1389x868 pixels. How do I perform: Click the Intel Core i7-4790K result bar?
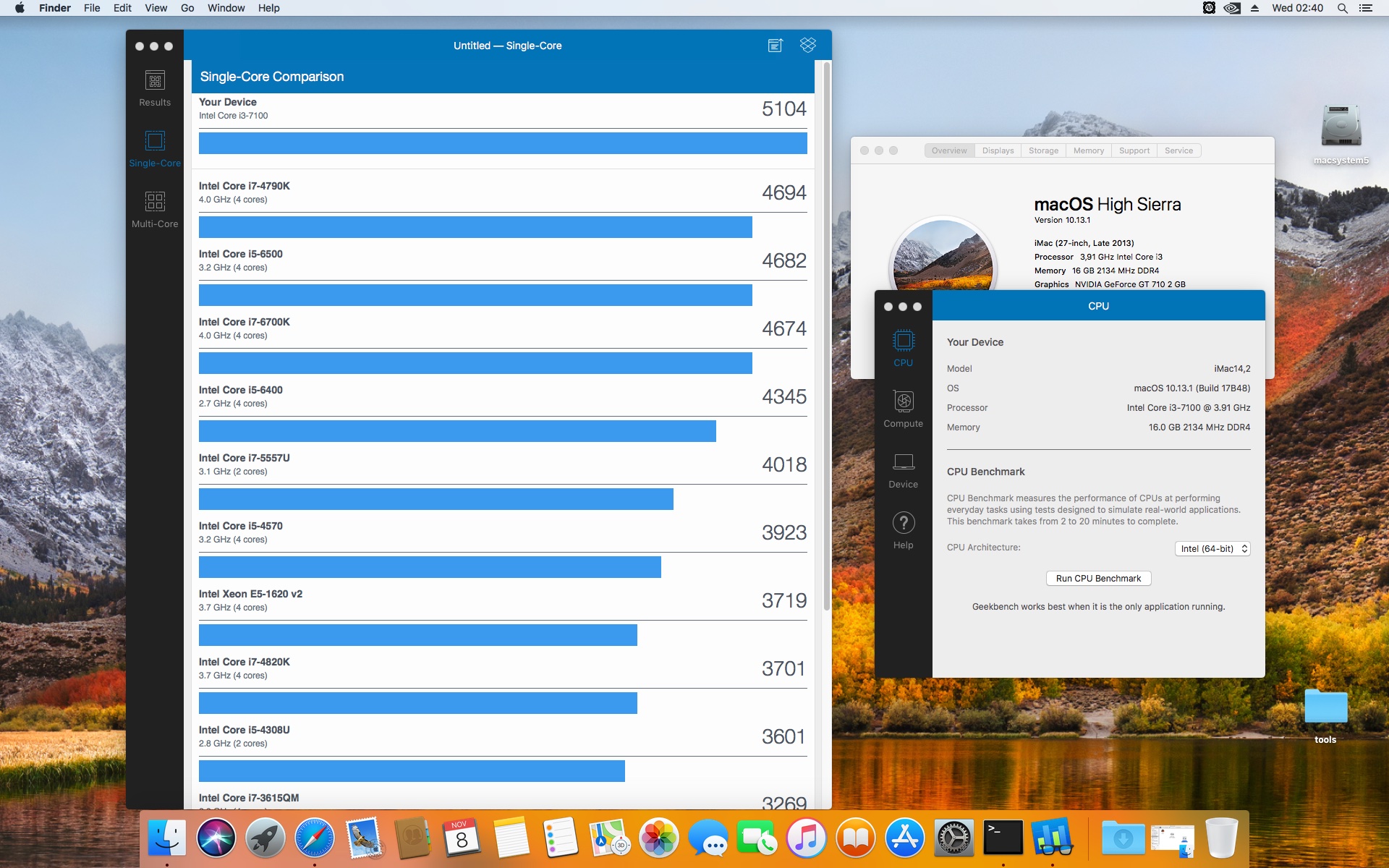click(x=475, y=227)
